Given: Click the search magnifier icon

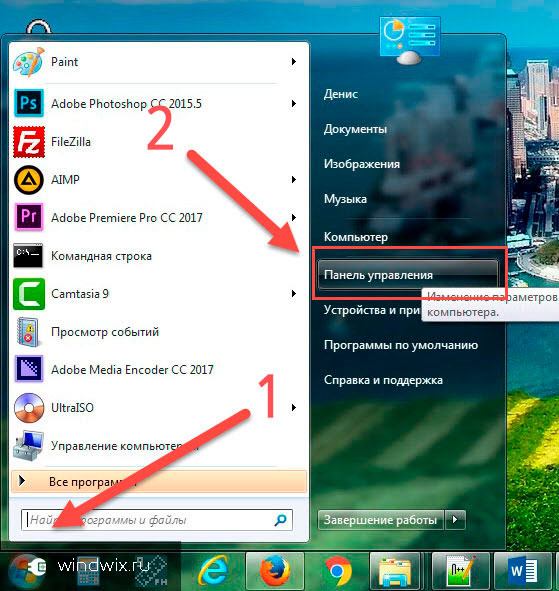Looking at the screenshot, I should click(x=280, y=520).
